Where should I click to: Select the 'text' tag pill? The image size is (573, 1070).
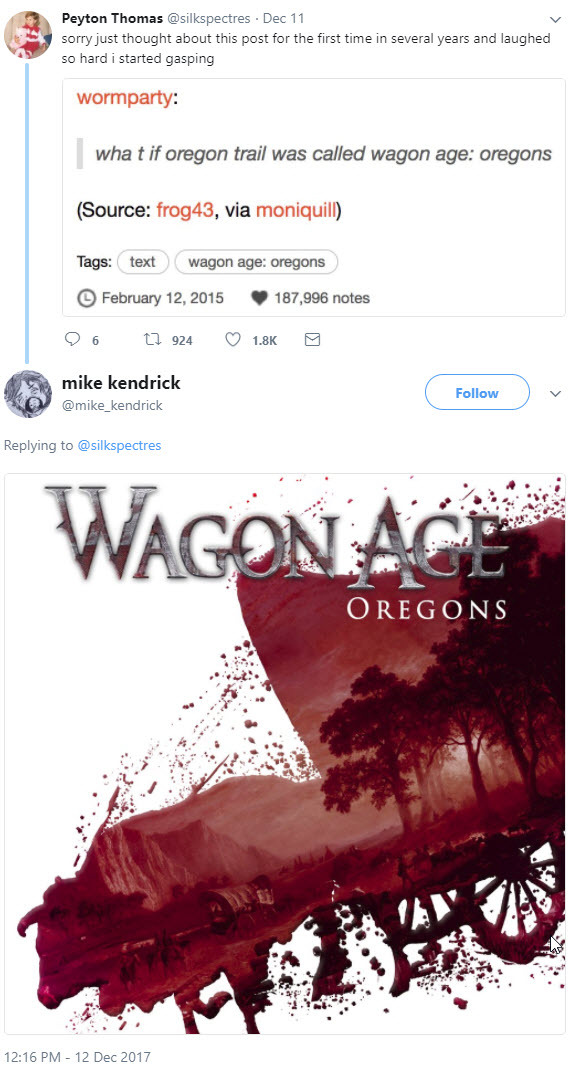pos(143,262)
